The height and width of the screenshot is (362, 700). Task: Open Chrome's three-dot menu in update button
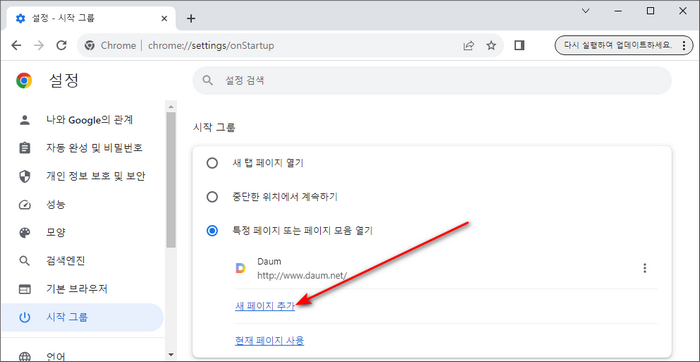pos(684,46)
